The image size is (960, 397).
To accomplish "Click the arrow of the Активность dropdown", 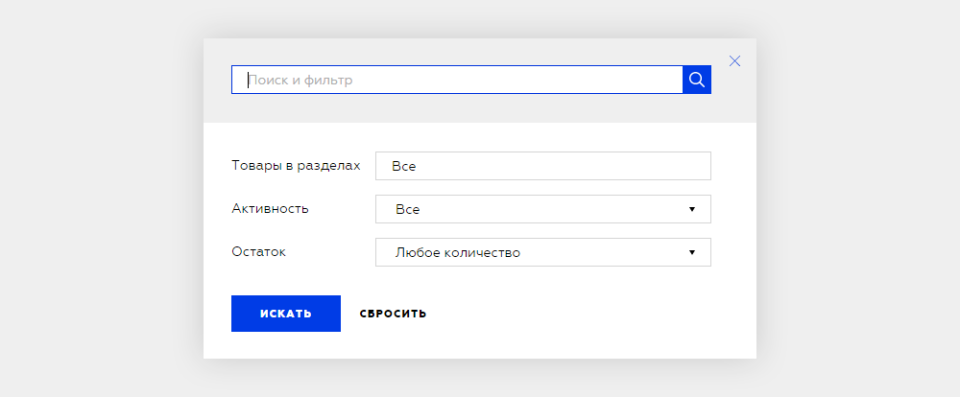I will coord(692,209).
